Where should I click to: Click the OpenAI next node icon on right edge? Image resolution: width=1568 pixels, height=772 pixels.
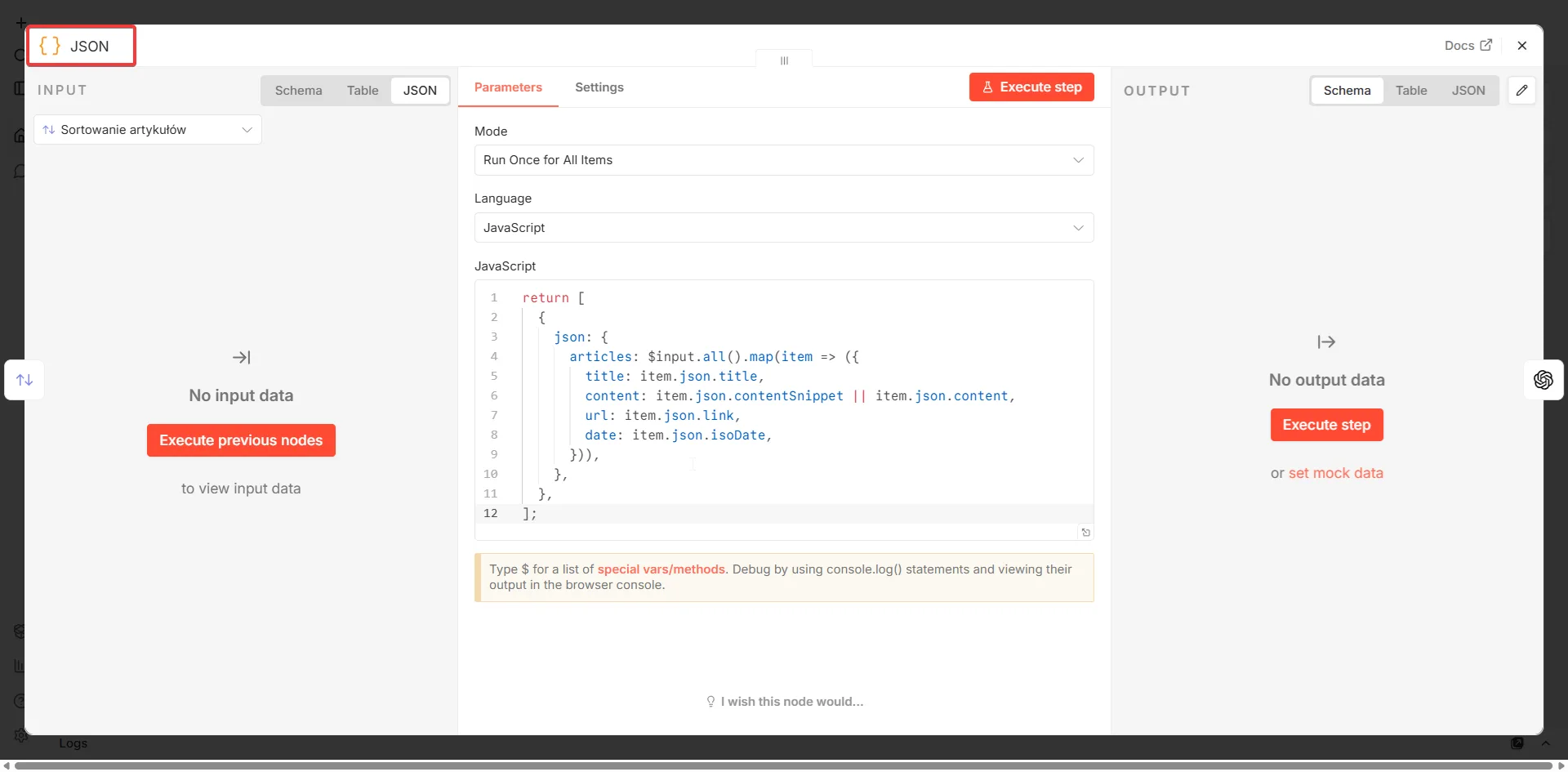point(1543,380)
